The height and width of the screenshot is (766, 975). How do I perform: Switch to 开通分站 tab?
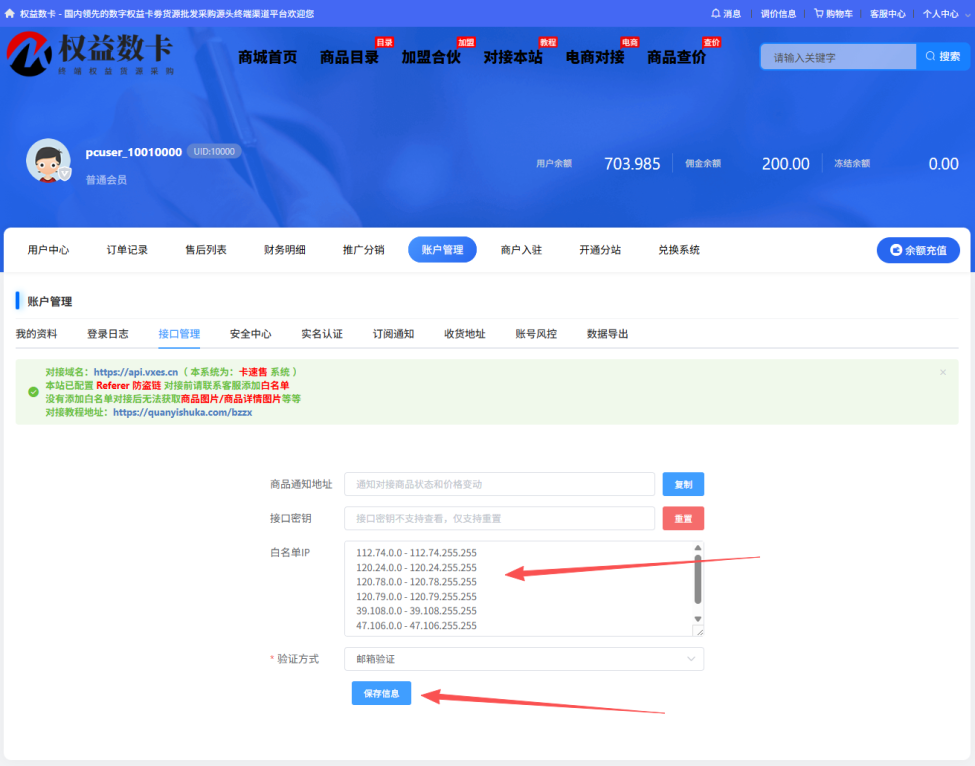click(600, 249)
